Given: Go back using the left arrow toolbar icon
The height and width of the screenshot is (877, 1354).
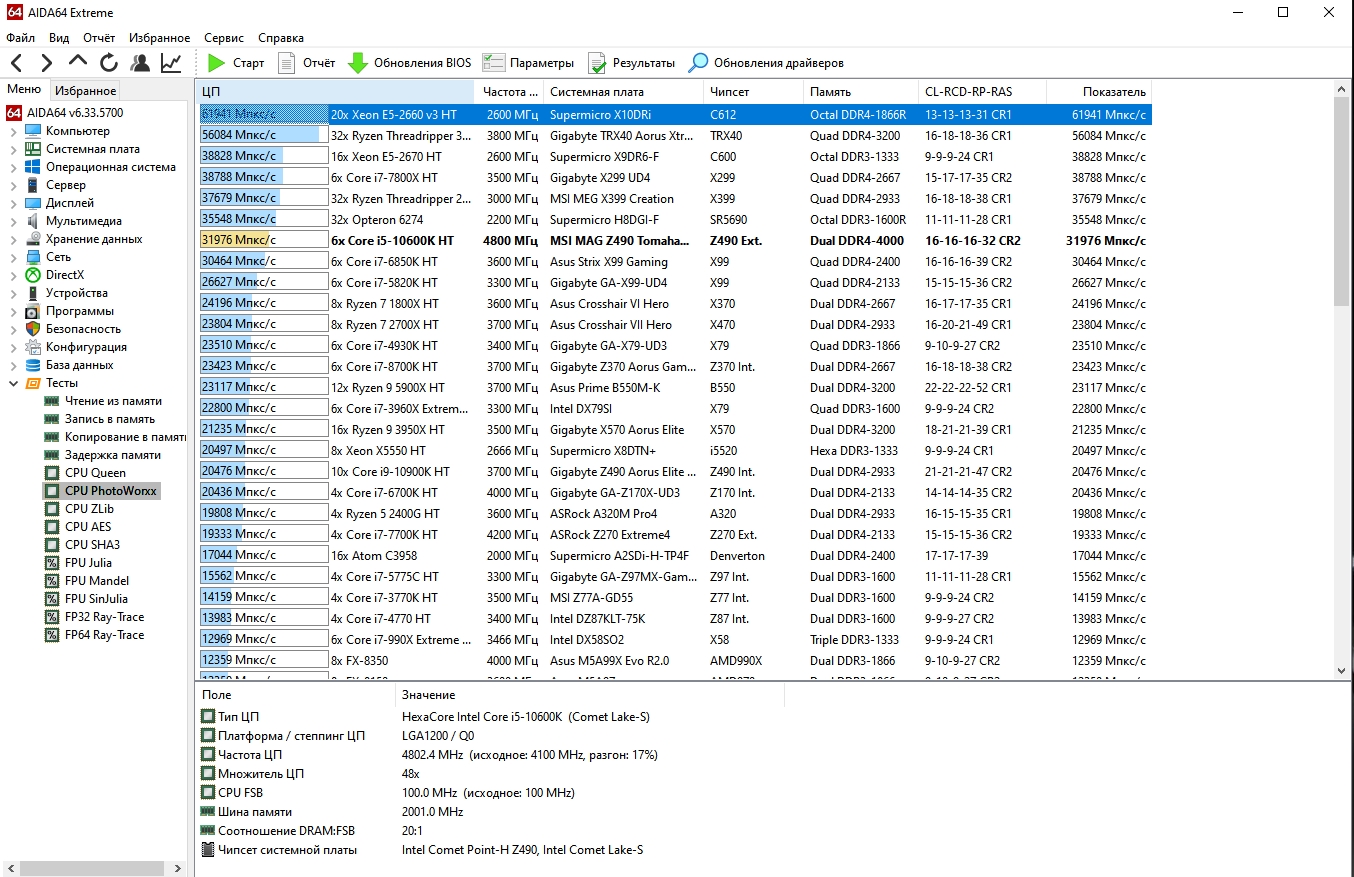Looking at the screenshot, I should pyautogui.click(x=16, y=63).
